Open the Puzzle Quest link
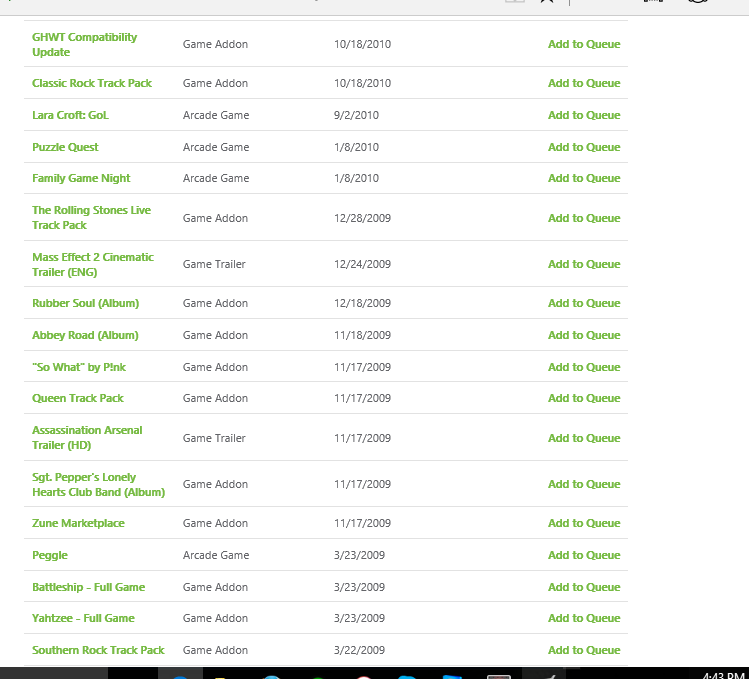This screenshot has height=679, width=749. pyautogui.click(x=65, y=147)
